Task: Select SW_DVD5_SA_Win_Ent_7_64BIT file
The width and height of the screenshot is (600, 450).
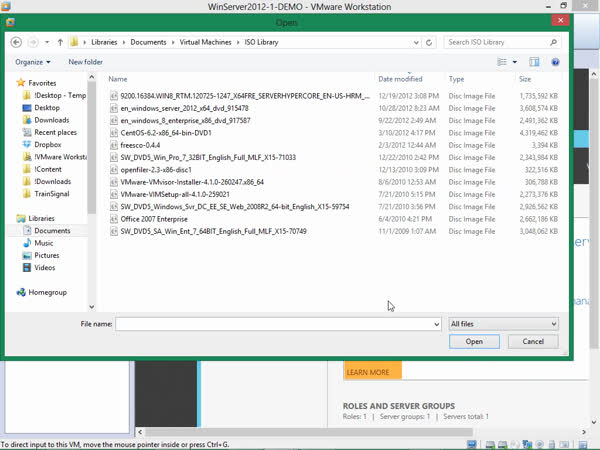Action: (x=214, y=231)
